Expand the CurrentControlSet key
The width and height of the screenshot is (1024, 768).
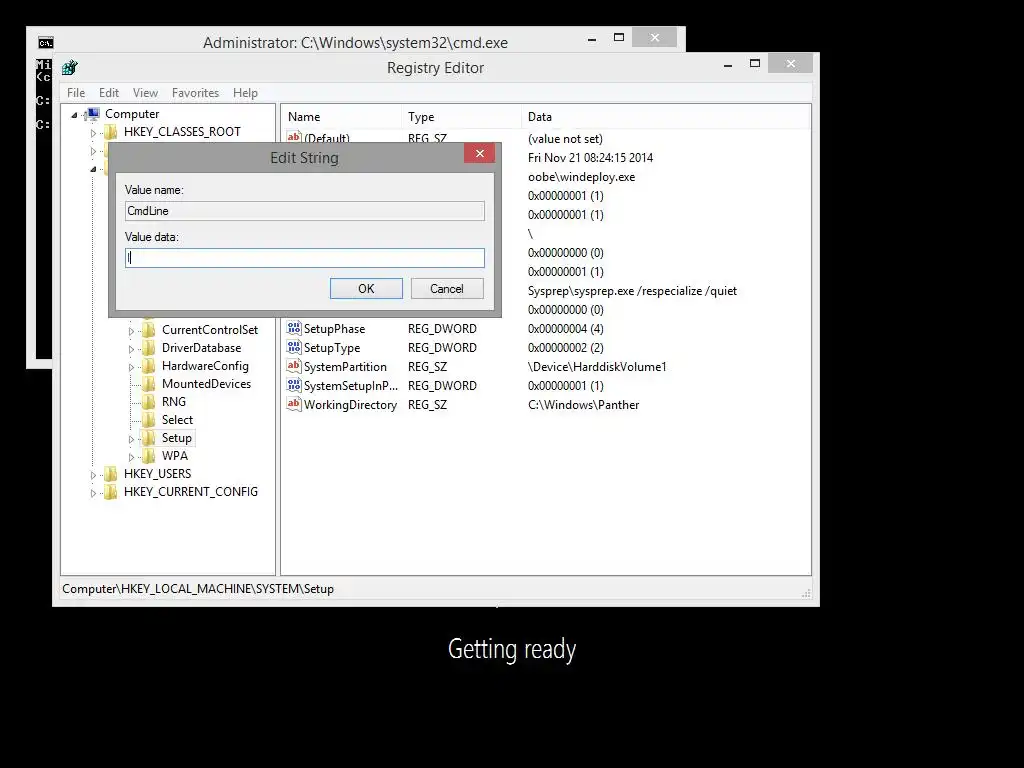tap(131, 332)
